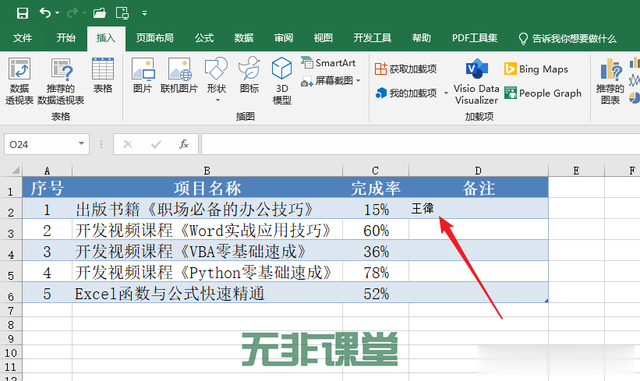Select the 插入 ribbon tab

coord(106,38)
